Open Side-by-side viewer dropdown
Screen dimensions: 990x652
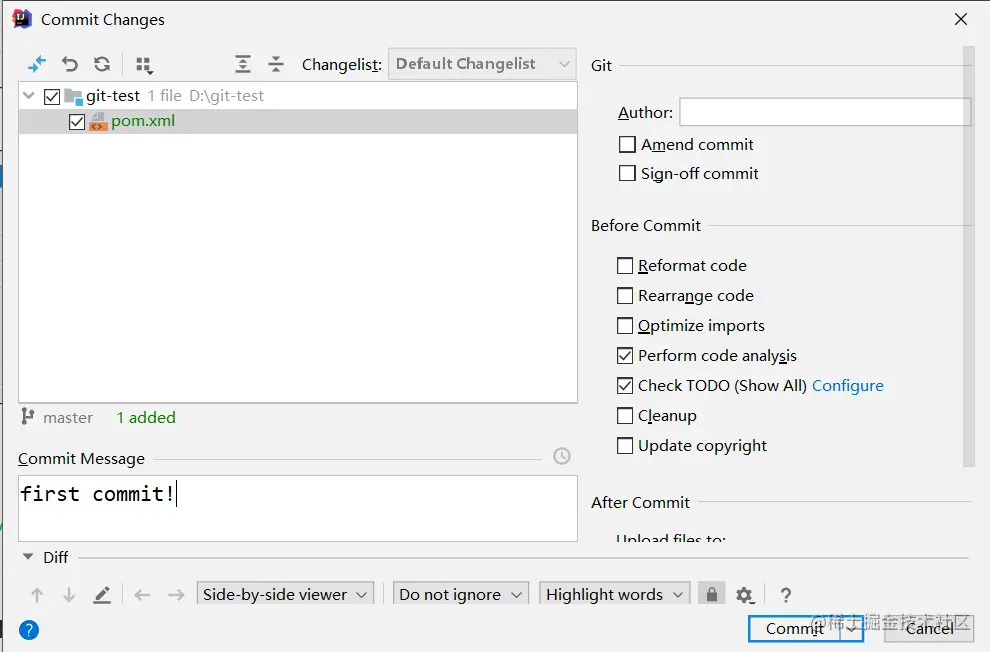click(285, 594)
